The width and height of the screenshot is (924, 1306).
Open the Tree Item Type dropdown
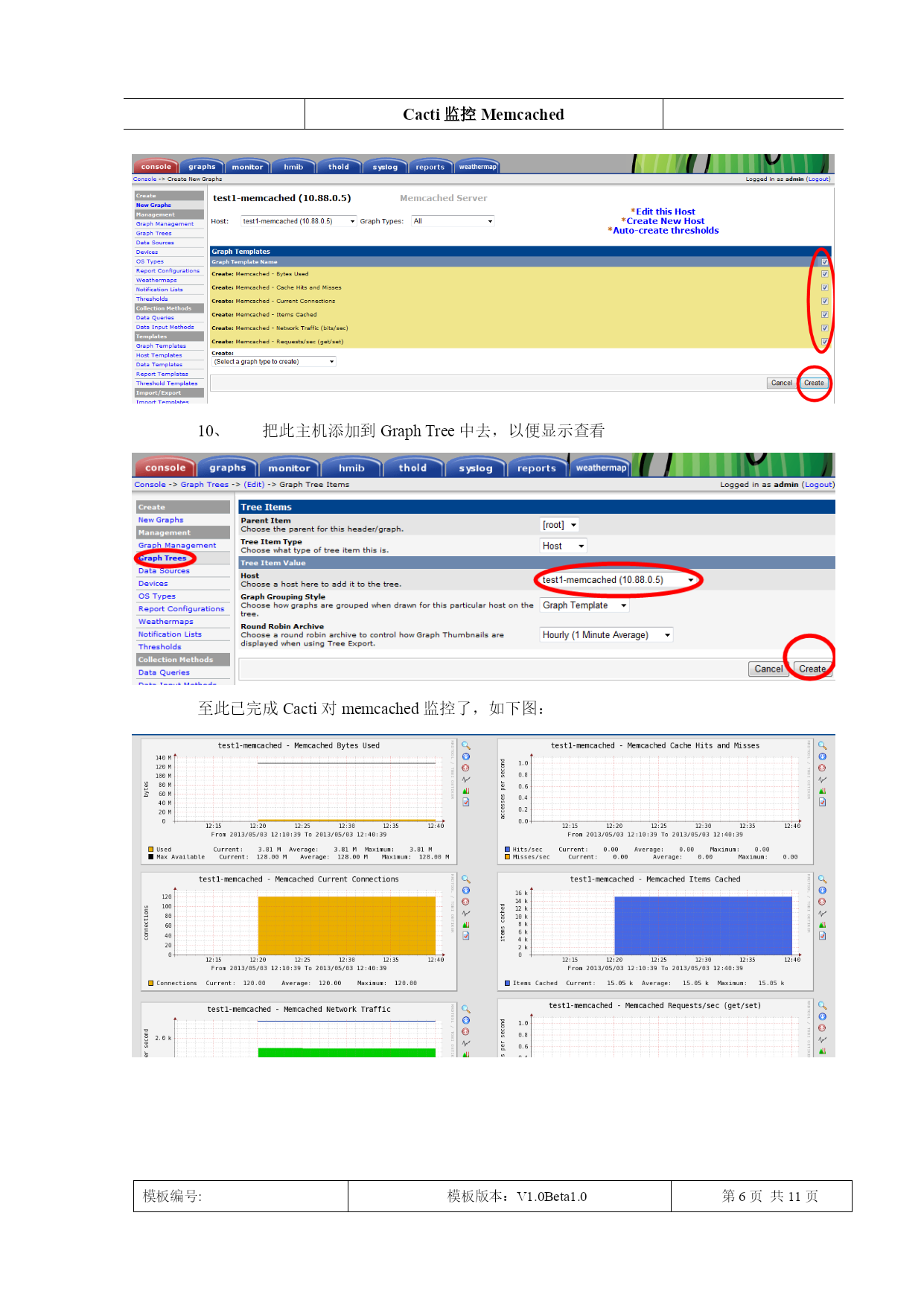tap(564, 546)
